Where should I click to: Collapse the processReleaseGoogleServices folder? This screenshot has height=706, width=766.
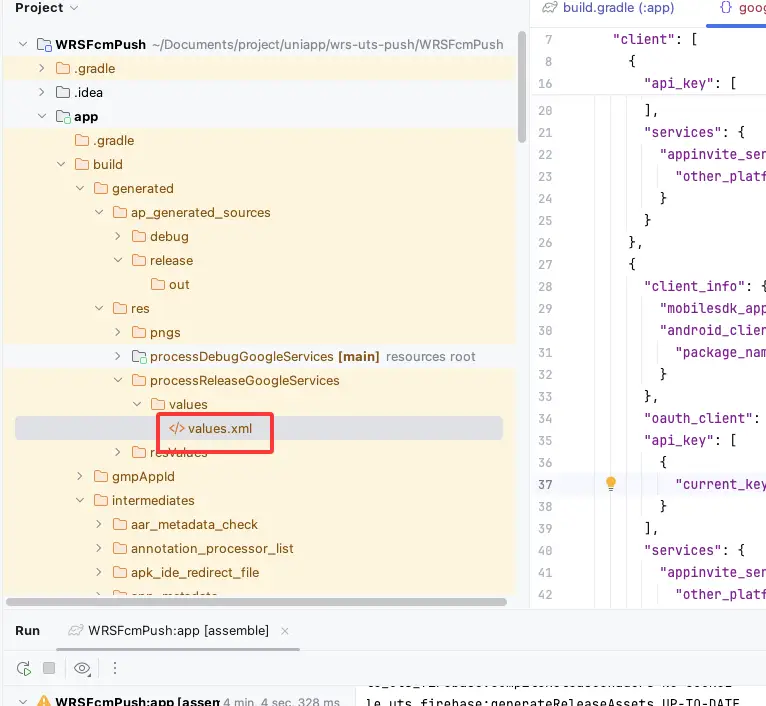(117, 381)
